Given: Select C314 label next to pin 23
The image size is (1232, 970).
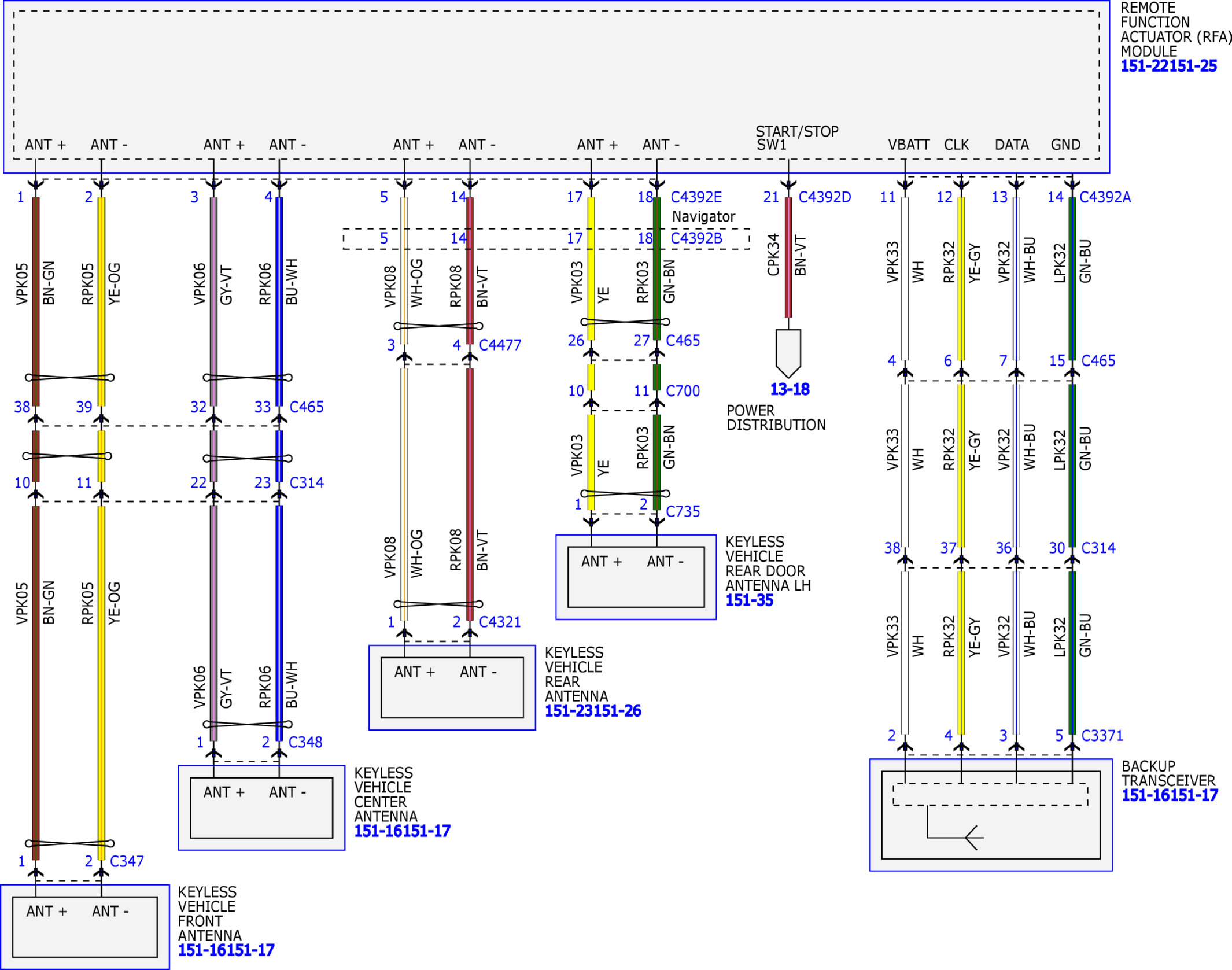Looking at the screenshot, I should click(307, 483).
